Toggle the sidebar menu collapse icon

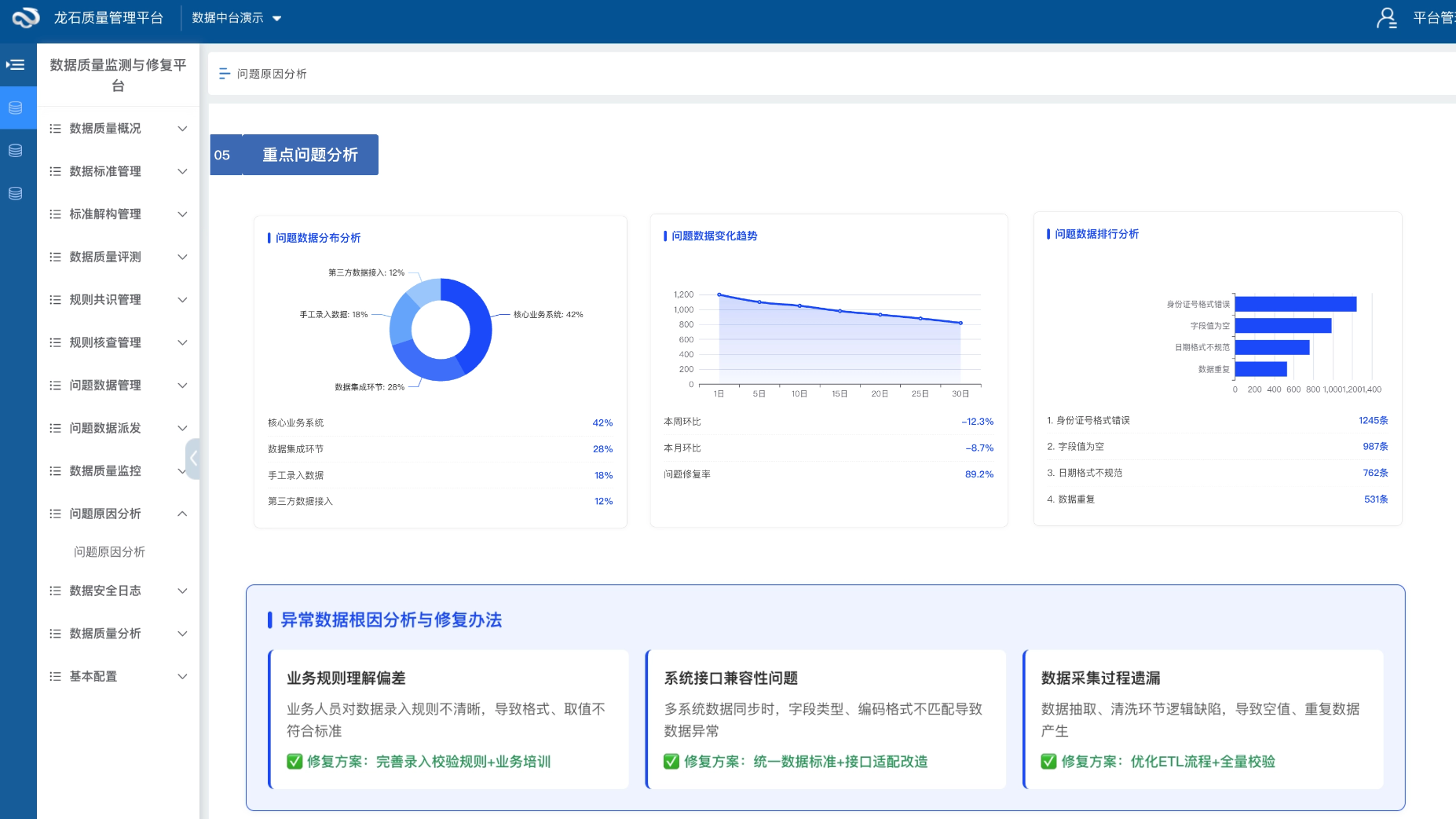coord(16,65)
